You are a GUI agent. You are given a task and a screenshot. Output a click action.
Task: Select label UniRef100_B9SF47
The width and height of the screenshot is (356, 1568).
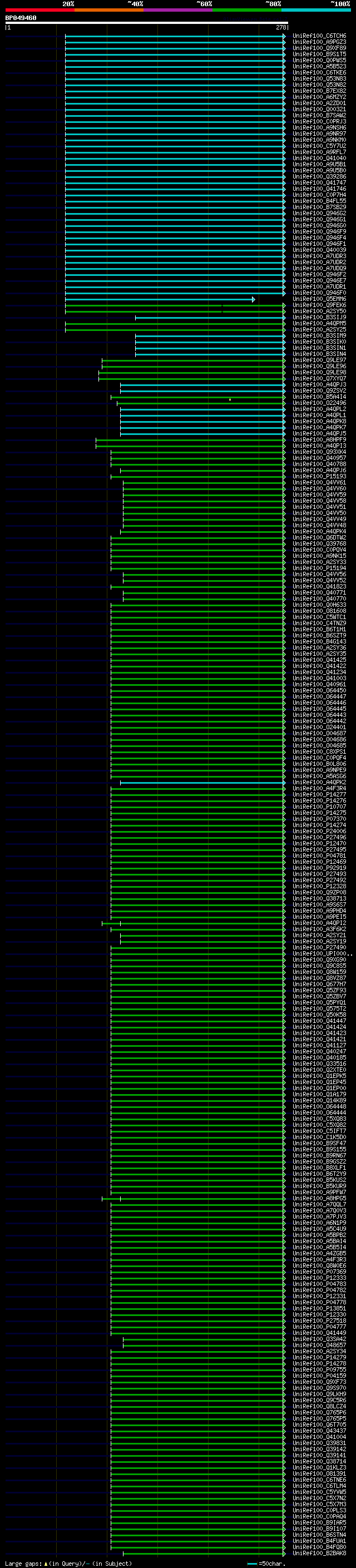[319, 1144]
